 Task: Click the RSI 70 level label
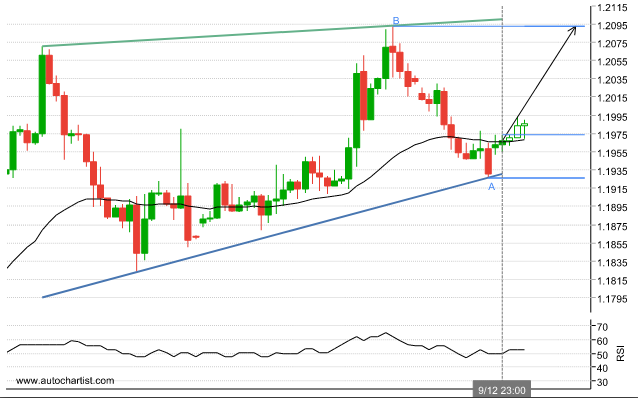602,327
